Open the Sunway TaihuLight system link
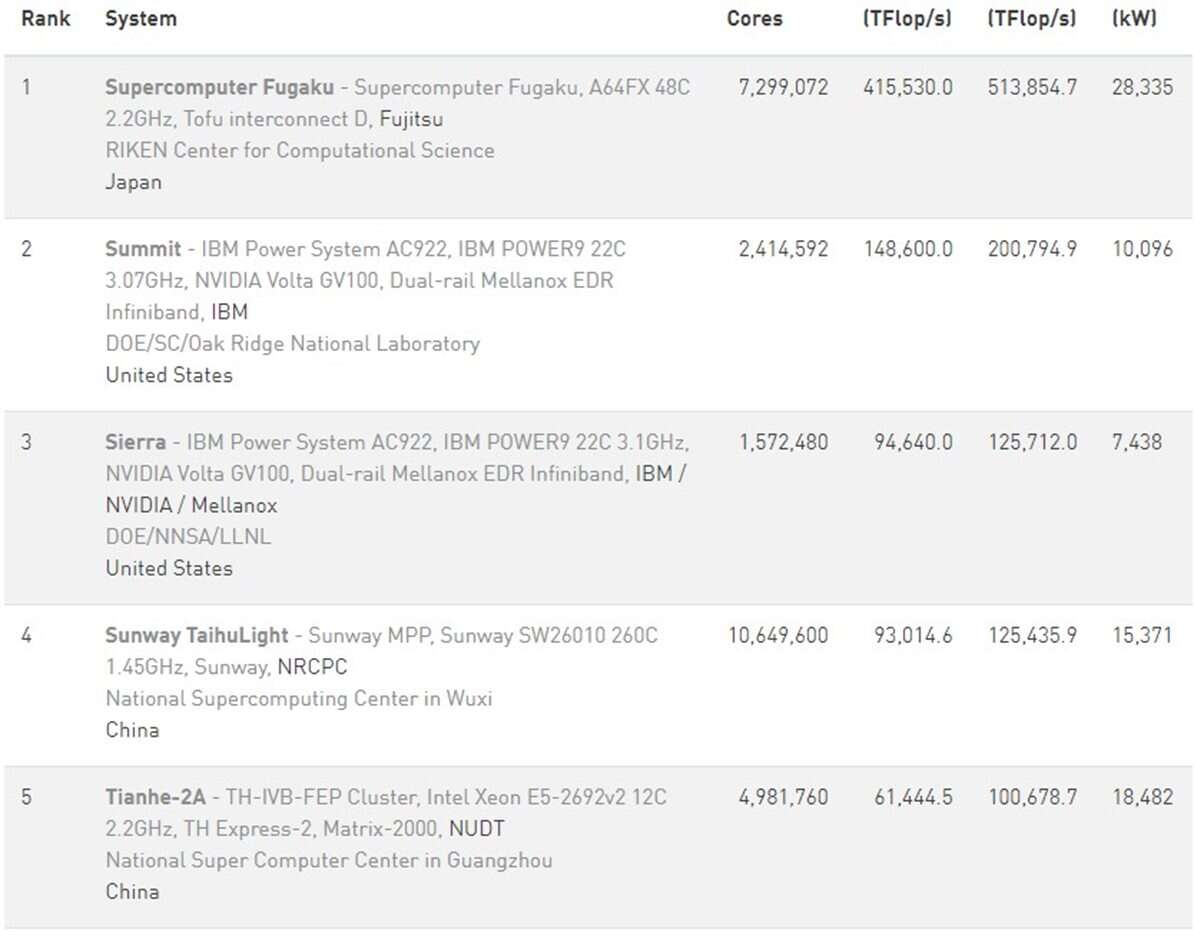The image size is (1194, 936). coord(196,635)
